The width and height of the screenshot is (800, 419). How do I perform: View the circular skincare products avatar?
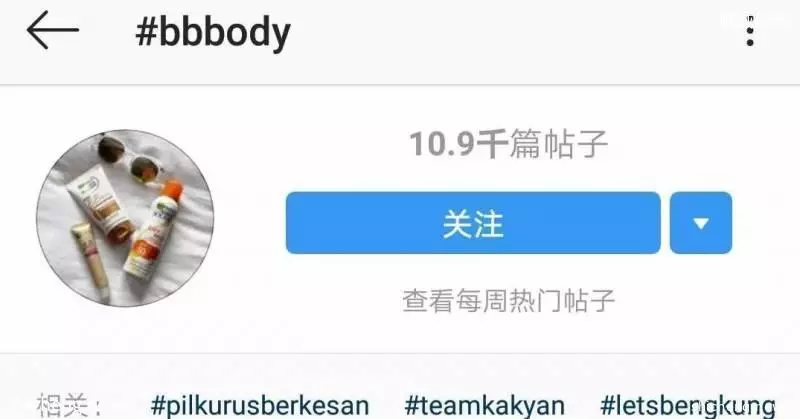[x=125, y=218]
